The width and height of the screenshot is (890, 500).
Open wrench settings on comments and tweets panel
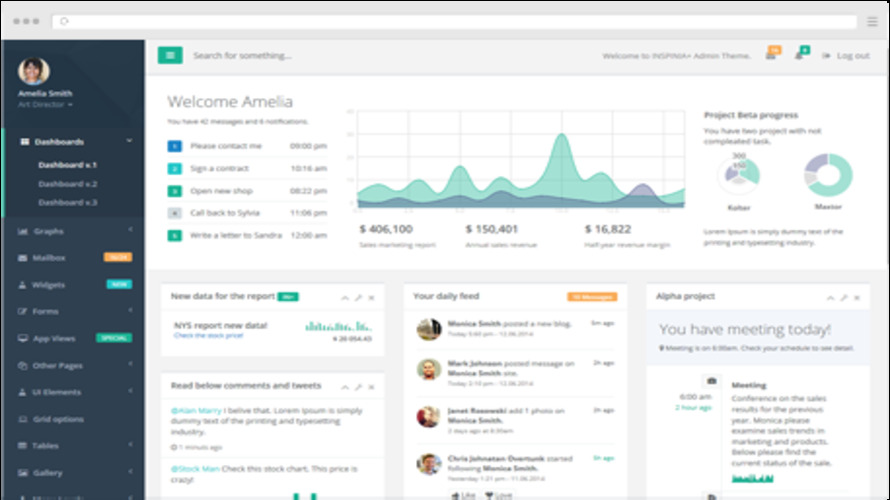click(x=358, y=387)
